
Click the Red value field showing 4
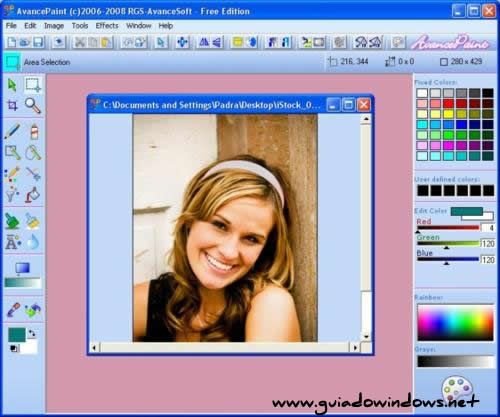[488, 228]
